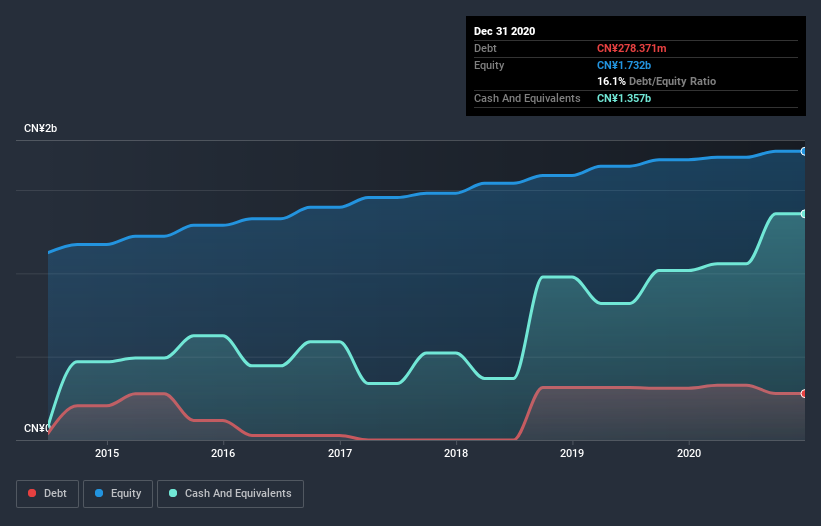This screenshot has width=821, height=526.
Task: Click the Equity label in tooltip
Action: (489, 65)
